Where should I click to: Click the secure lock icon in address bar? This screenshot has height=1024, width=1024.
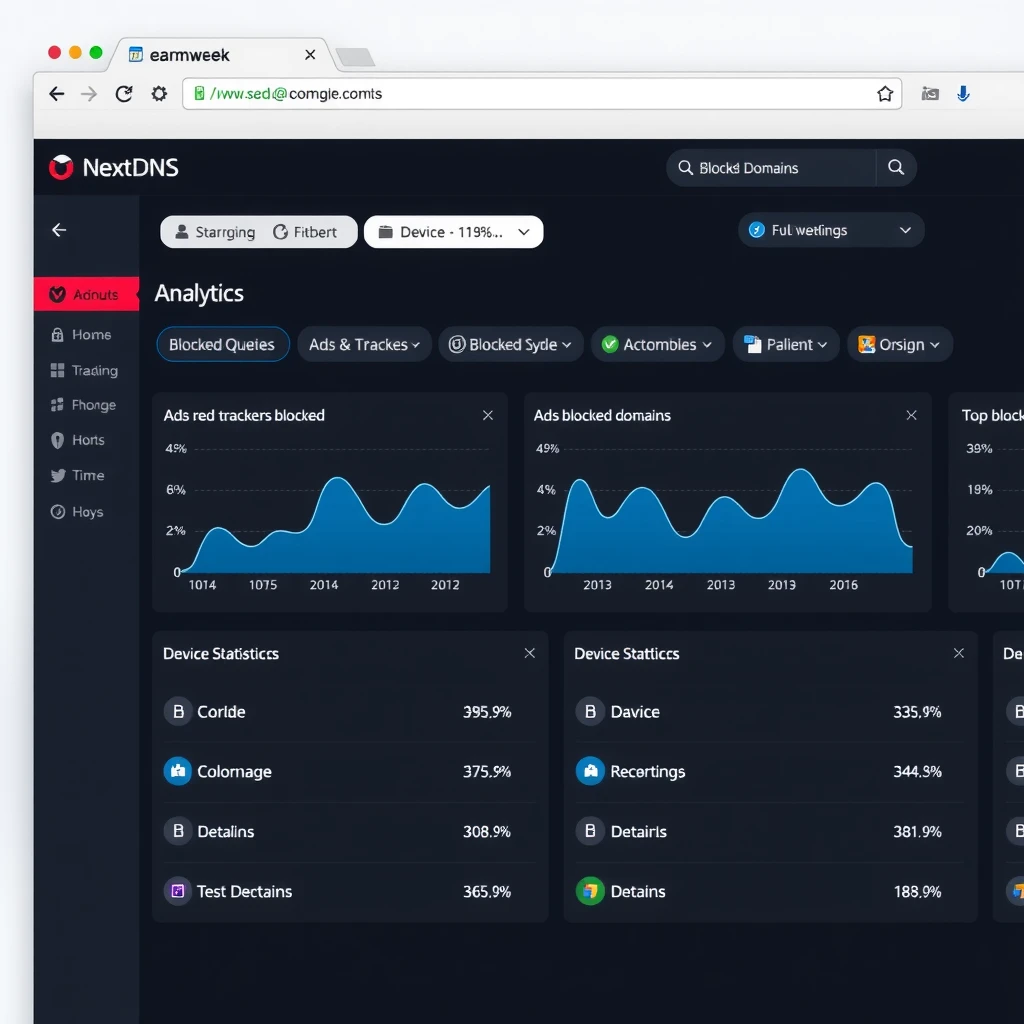tap(200, 93)
